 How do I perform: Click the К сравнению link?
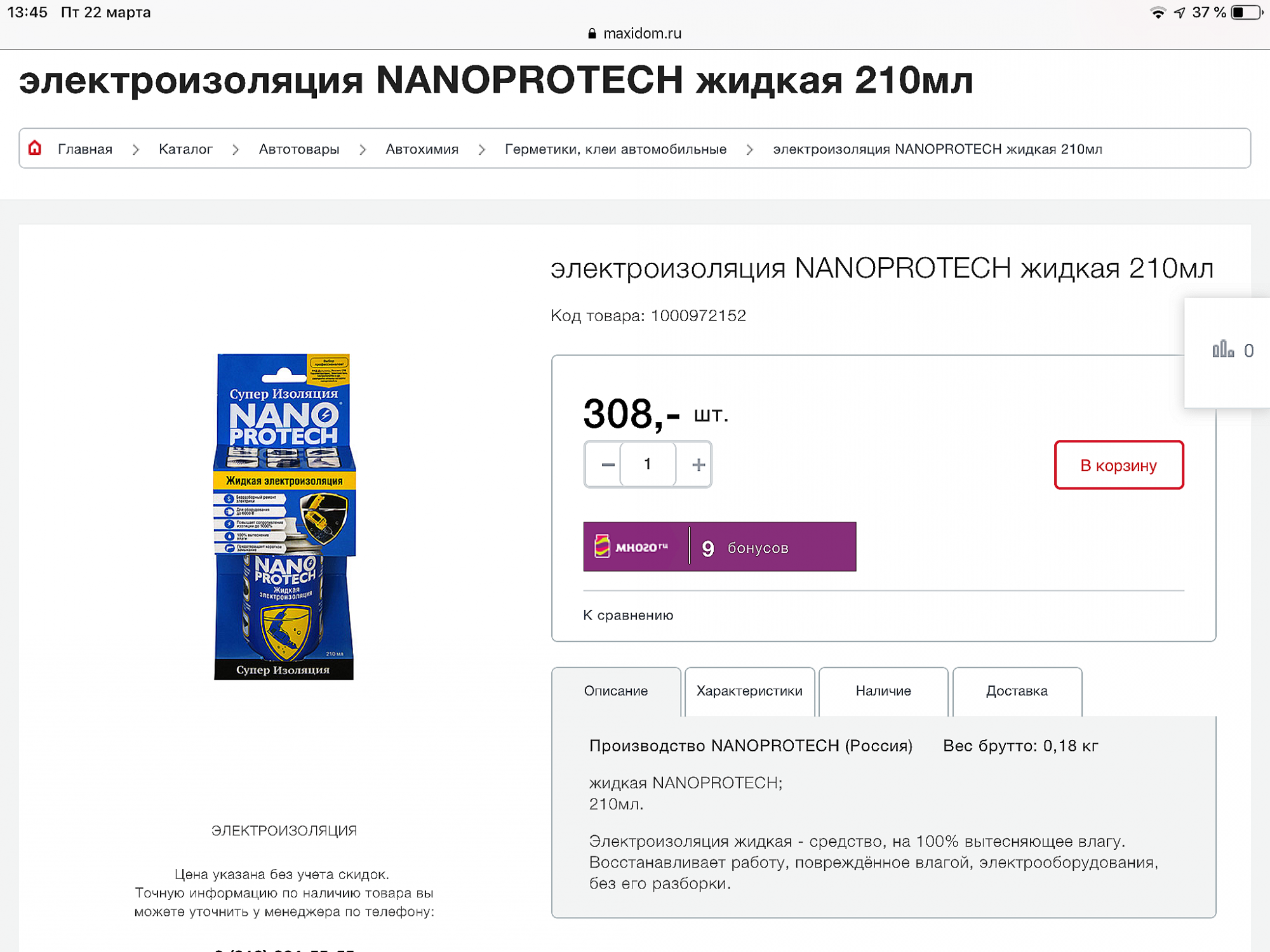628,615
